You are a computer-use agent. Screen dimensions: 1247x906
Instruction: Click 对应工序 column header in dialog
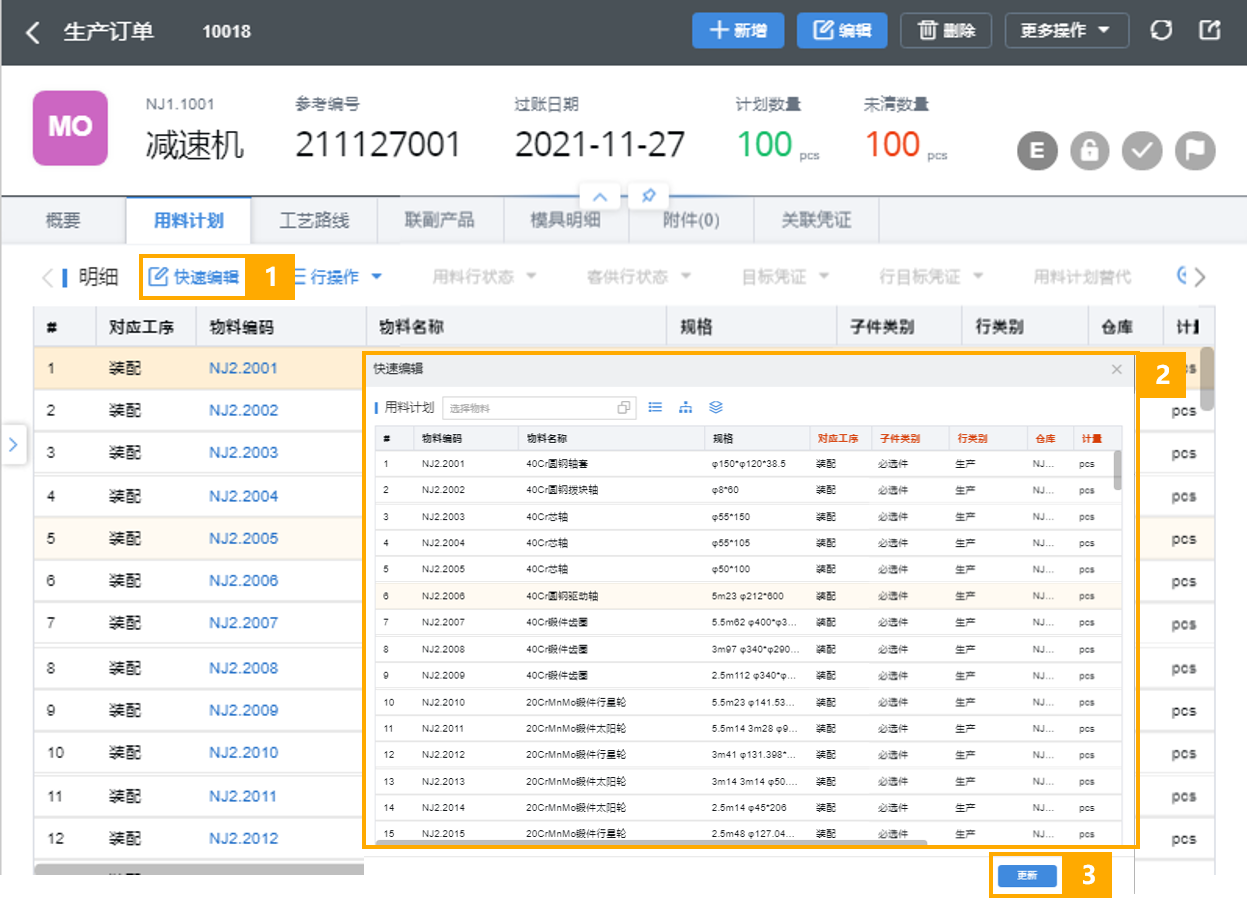(838, 438)
